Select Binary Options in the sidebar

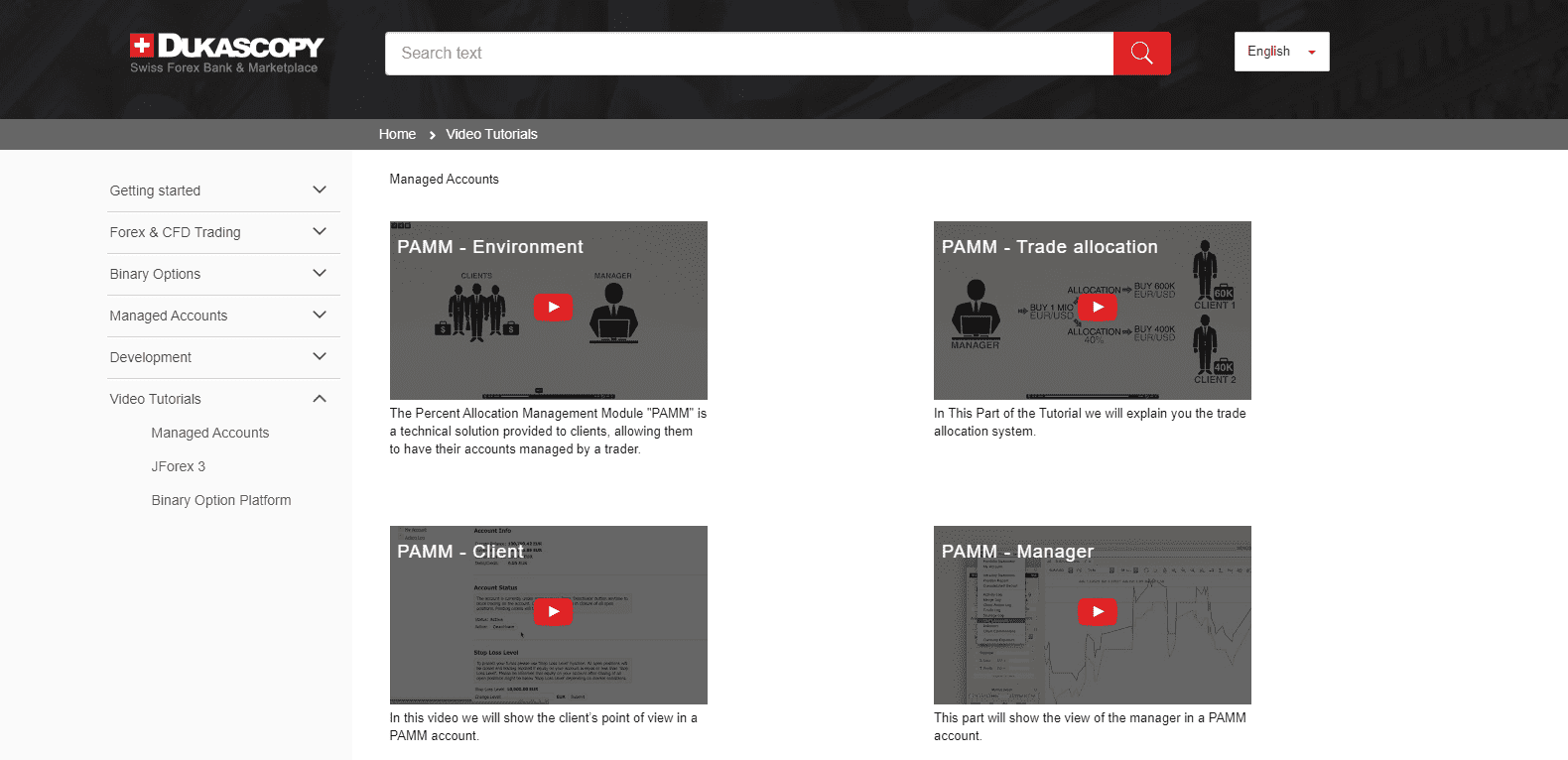(155, 274)
